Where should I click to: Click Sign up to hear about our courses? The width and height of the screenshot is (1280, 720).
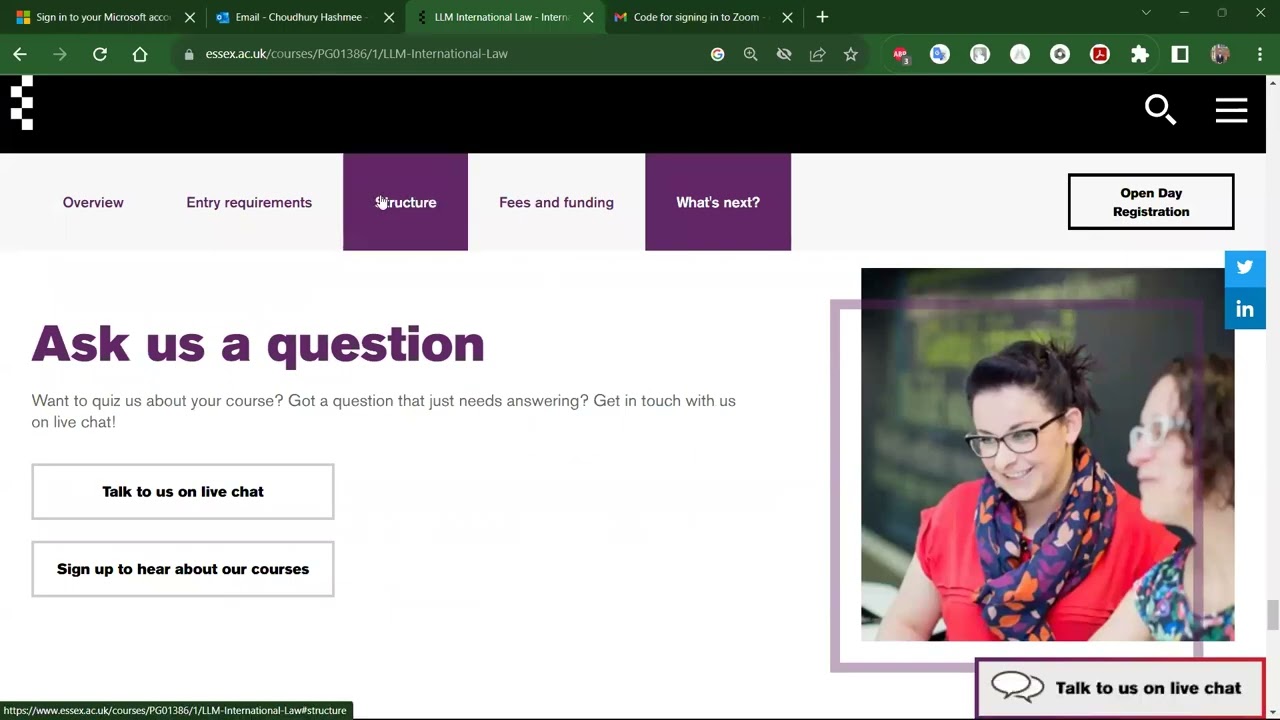[183, 569]
